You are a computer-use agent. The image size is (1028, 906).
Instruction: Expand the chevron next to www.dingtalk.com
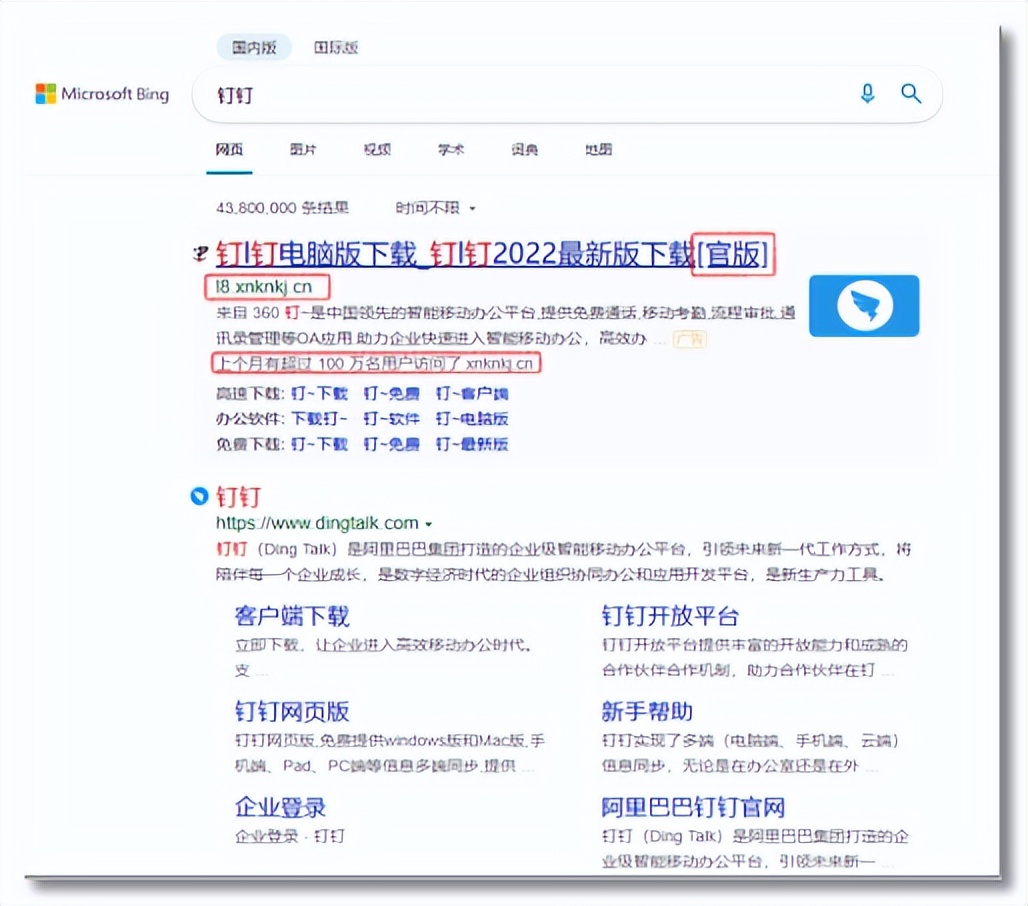(429, 522)
